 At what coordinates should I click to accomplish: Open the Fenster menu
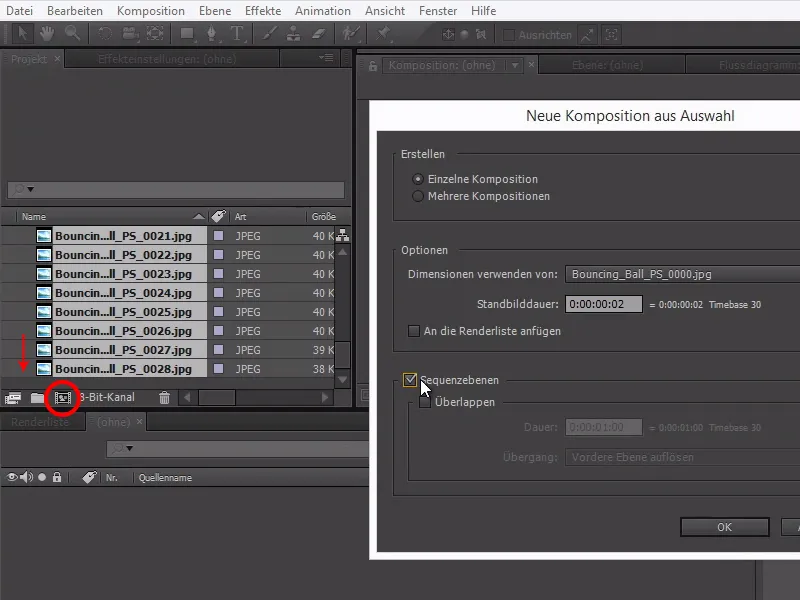click(x=438, y=11)
